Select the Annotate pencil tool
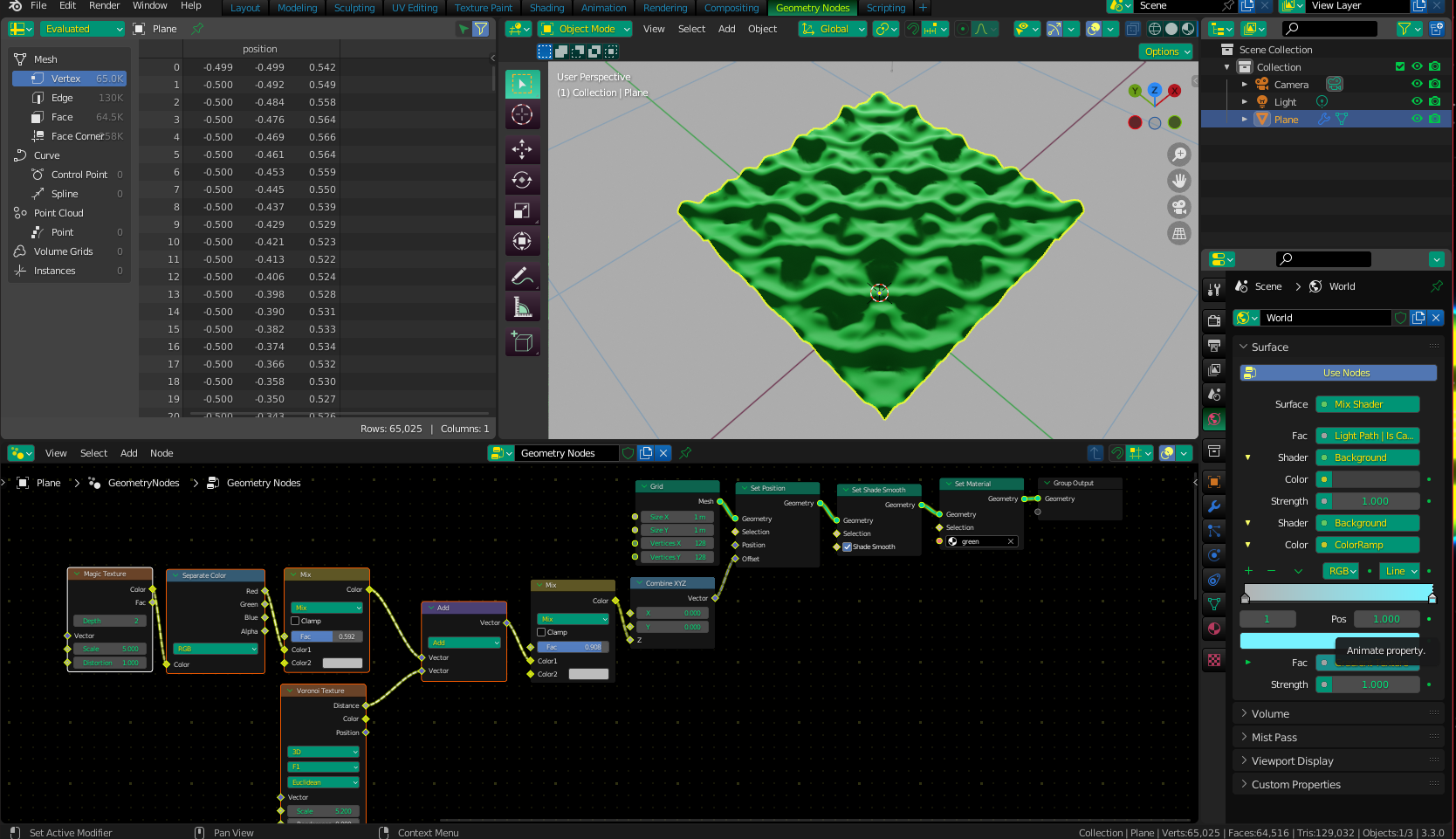The image size is (1456, 839). 522,278
